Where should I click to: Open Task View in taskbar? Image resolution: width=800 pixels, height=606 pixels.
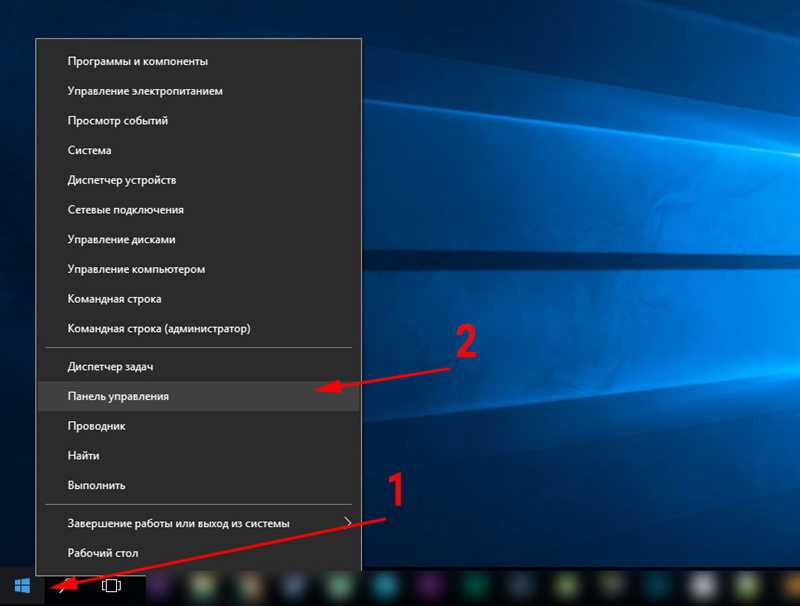[111, 586]
